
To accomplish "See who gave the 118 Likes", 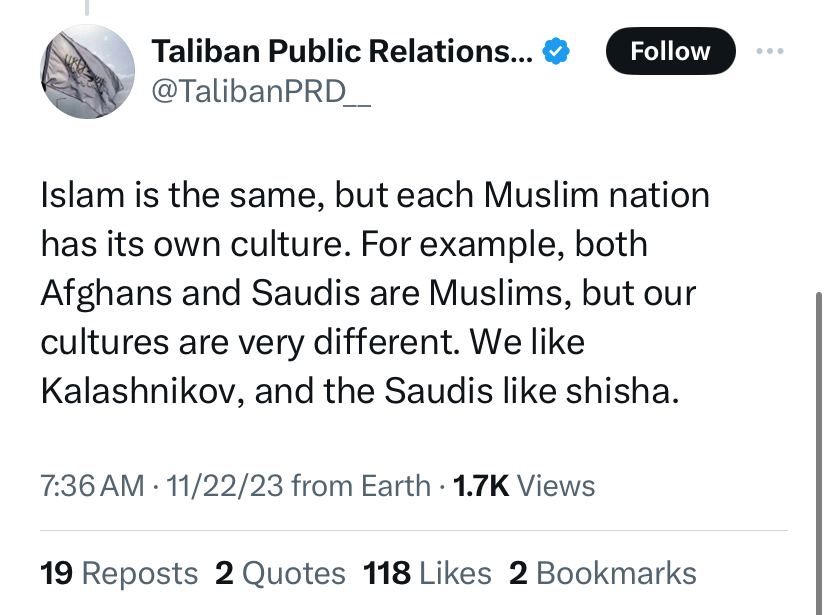I will (x=427, y=573).
